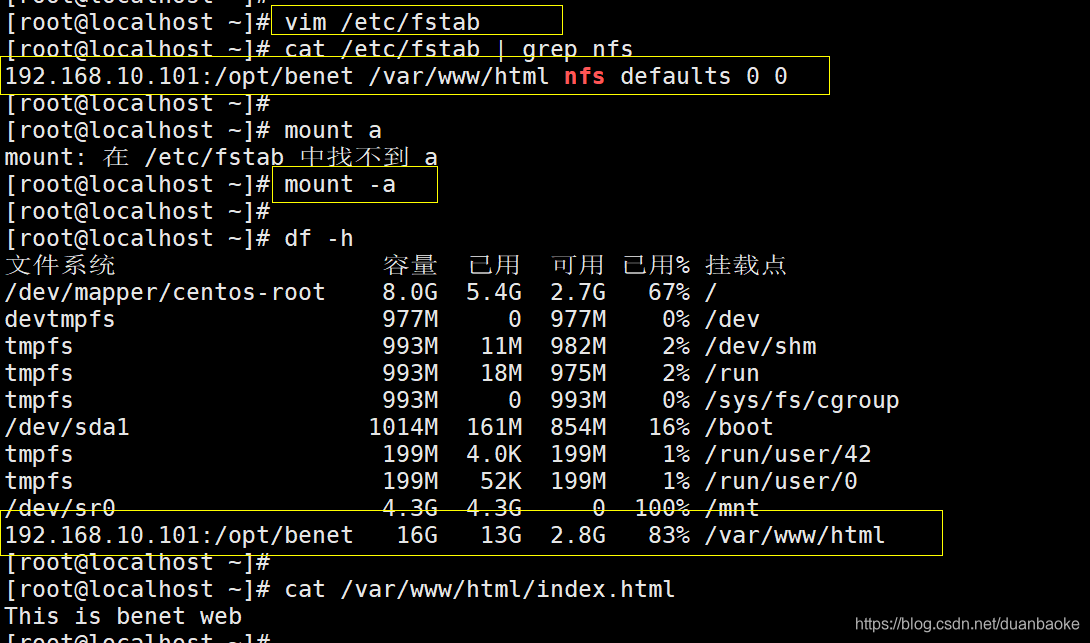
Task: Click the '/run' mount point
Action: (x=732, y=373)
